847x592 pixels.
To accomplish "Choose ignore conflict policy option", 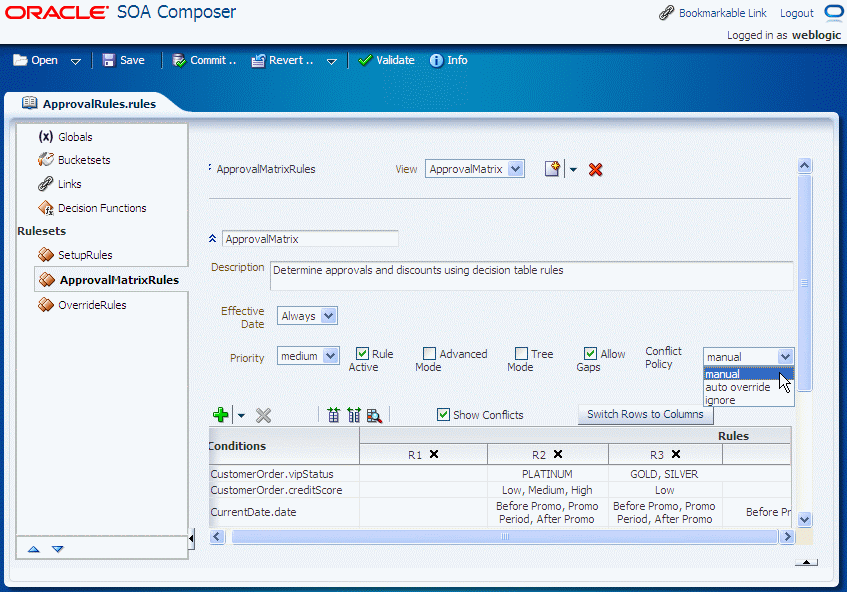I will (748, 400).
